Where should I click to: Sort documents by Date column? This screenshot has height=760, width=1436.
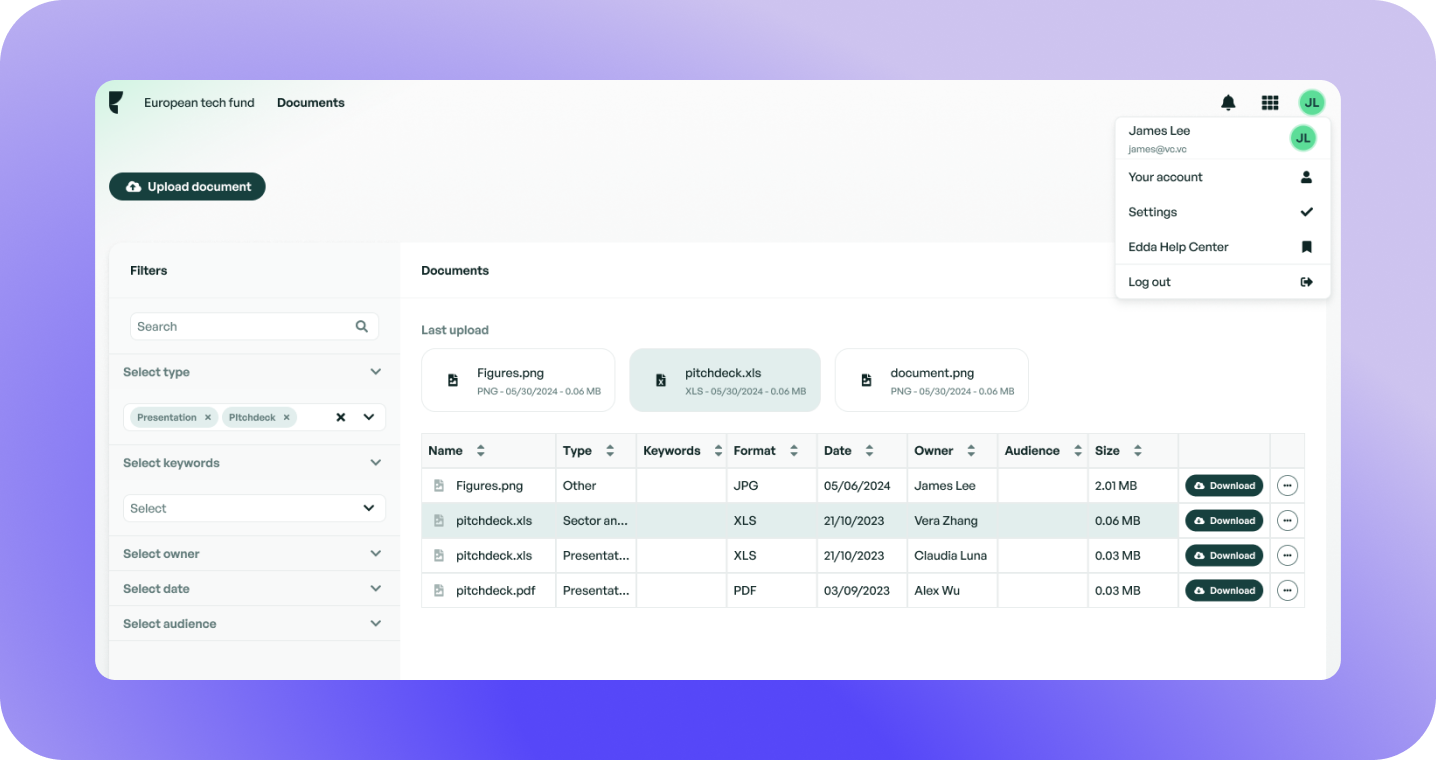869,451
